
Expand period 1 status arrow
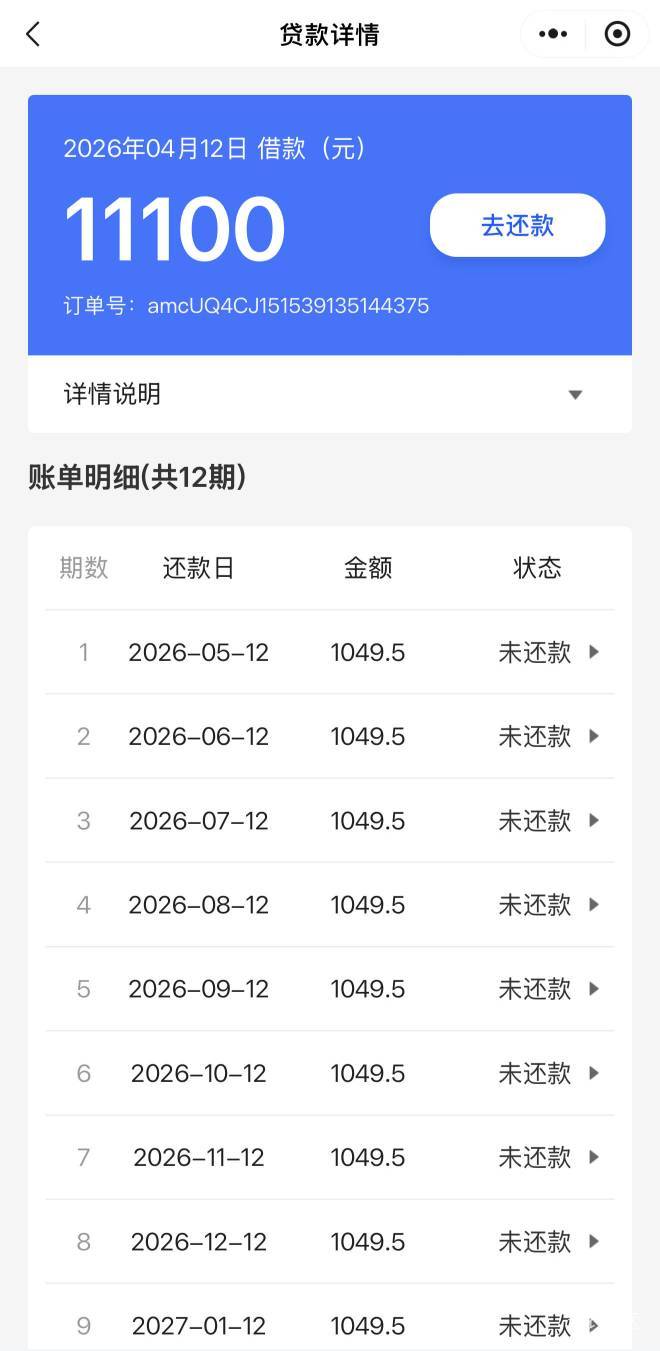(x=594, y=652)
